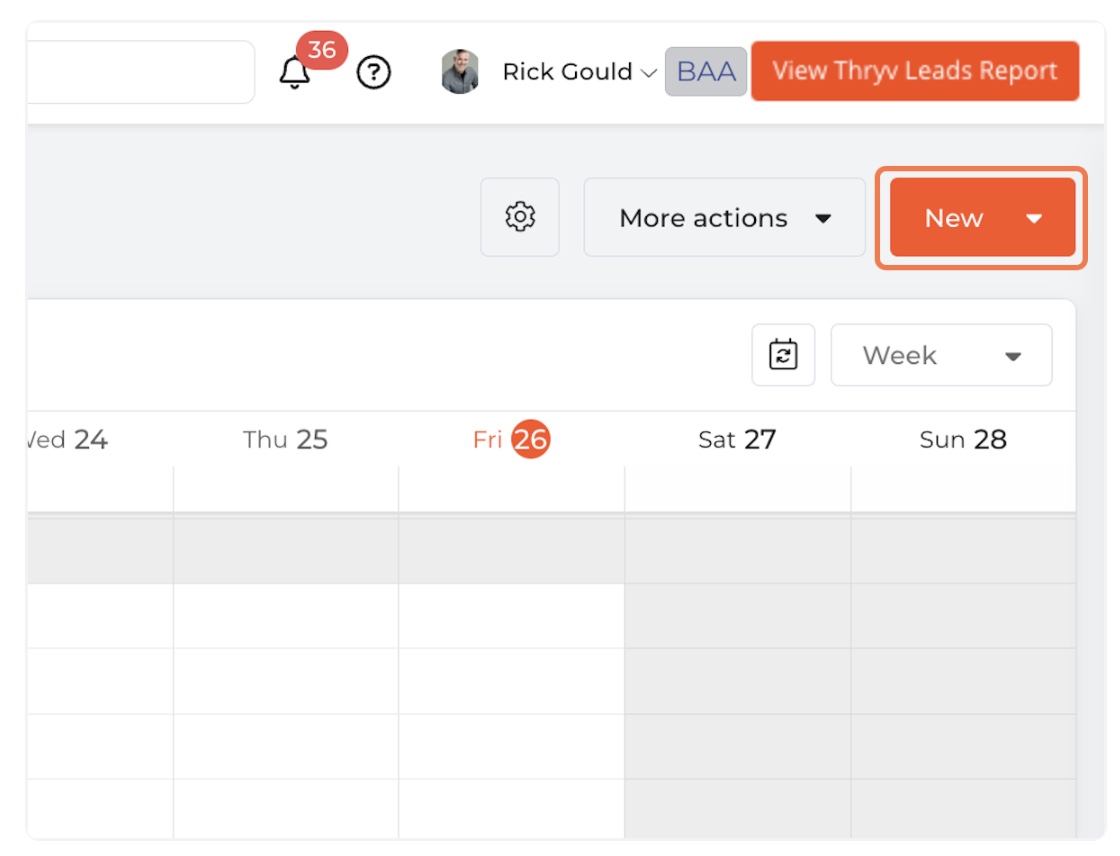Open the New button's dropdown arrow
Image resolution: width=1120 pixels, height=856 pixels.
[x=1034, y=219]
